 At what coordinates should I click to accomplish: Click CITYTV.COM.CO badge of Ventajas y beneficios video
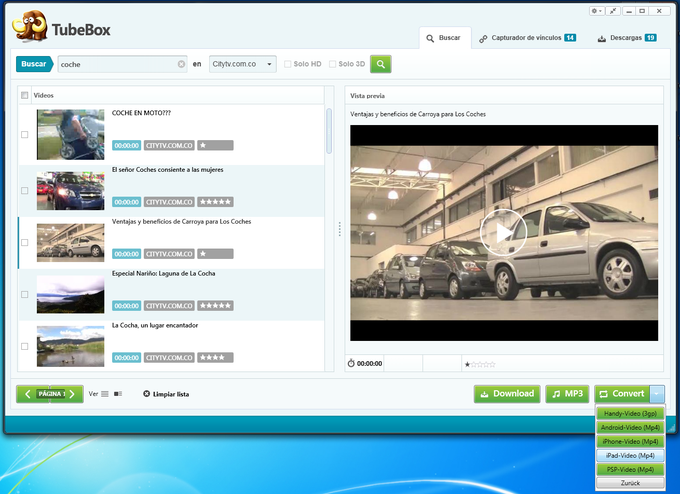coord(169,254)
